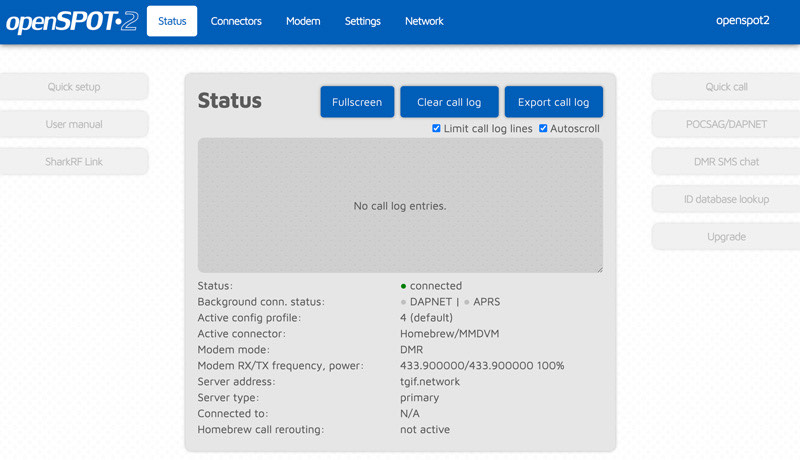Select the 'Homebrew/MMDVM' connector value
This screenshot has width=800, height=460.
coord(449,334)
